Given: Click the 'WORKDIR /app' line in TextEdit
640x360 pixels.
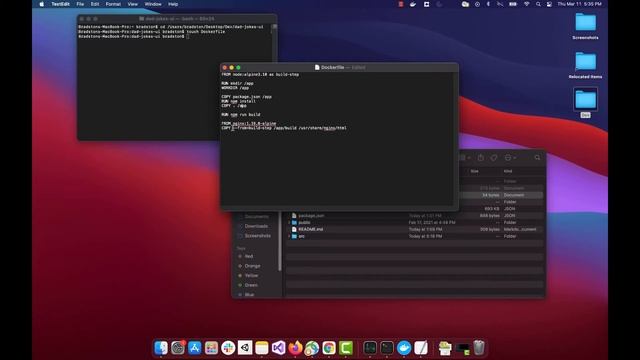Looking at the screenshot, I should click(x=235, y=88).
